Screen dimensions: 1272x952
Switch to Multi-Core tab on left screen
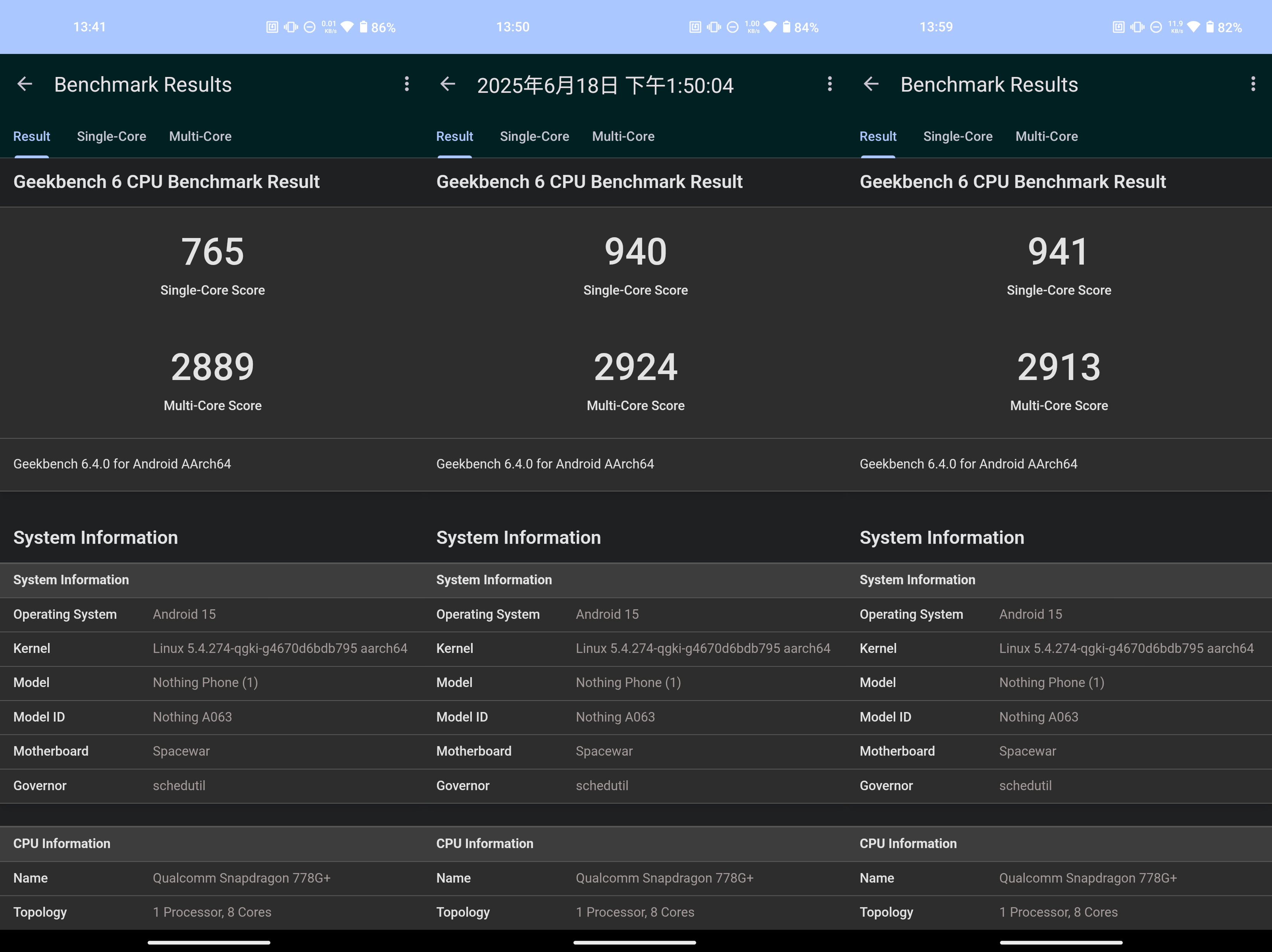pyautogui.click(x=200, y=136)
